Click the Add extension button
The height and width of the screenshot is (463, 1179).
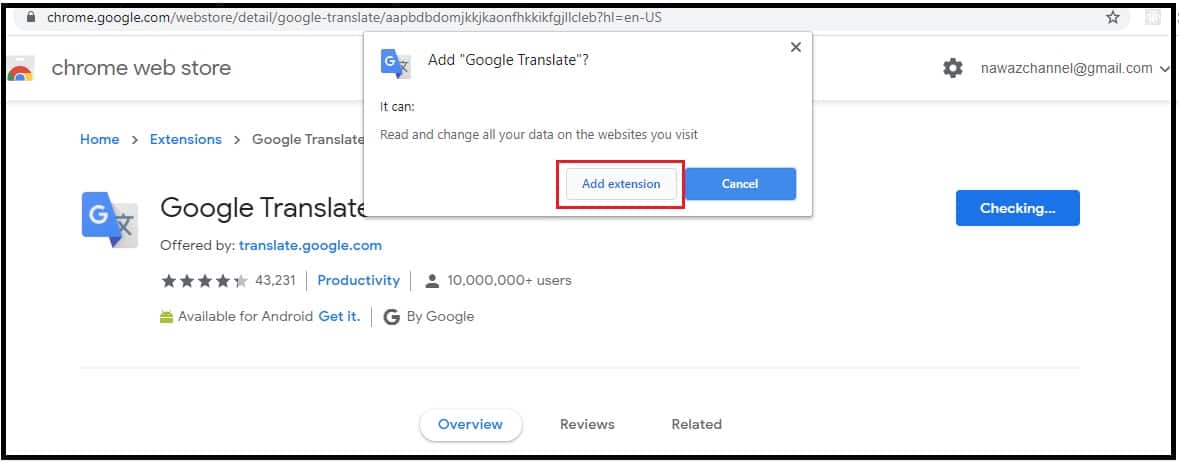621,184
